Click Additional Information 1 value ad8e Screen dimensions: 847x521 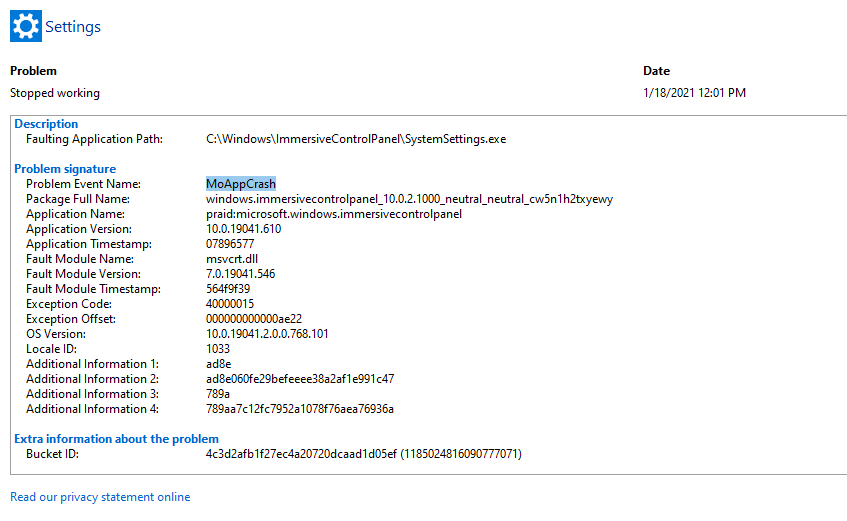tap(218, 364)
